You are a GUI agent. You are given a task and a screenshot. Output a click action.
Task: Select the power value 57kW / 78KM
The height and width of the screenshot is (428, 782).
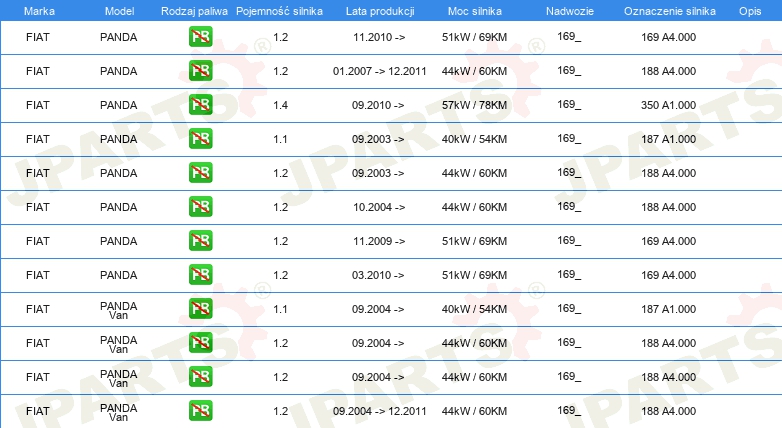(474, 105)
